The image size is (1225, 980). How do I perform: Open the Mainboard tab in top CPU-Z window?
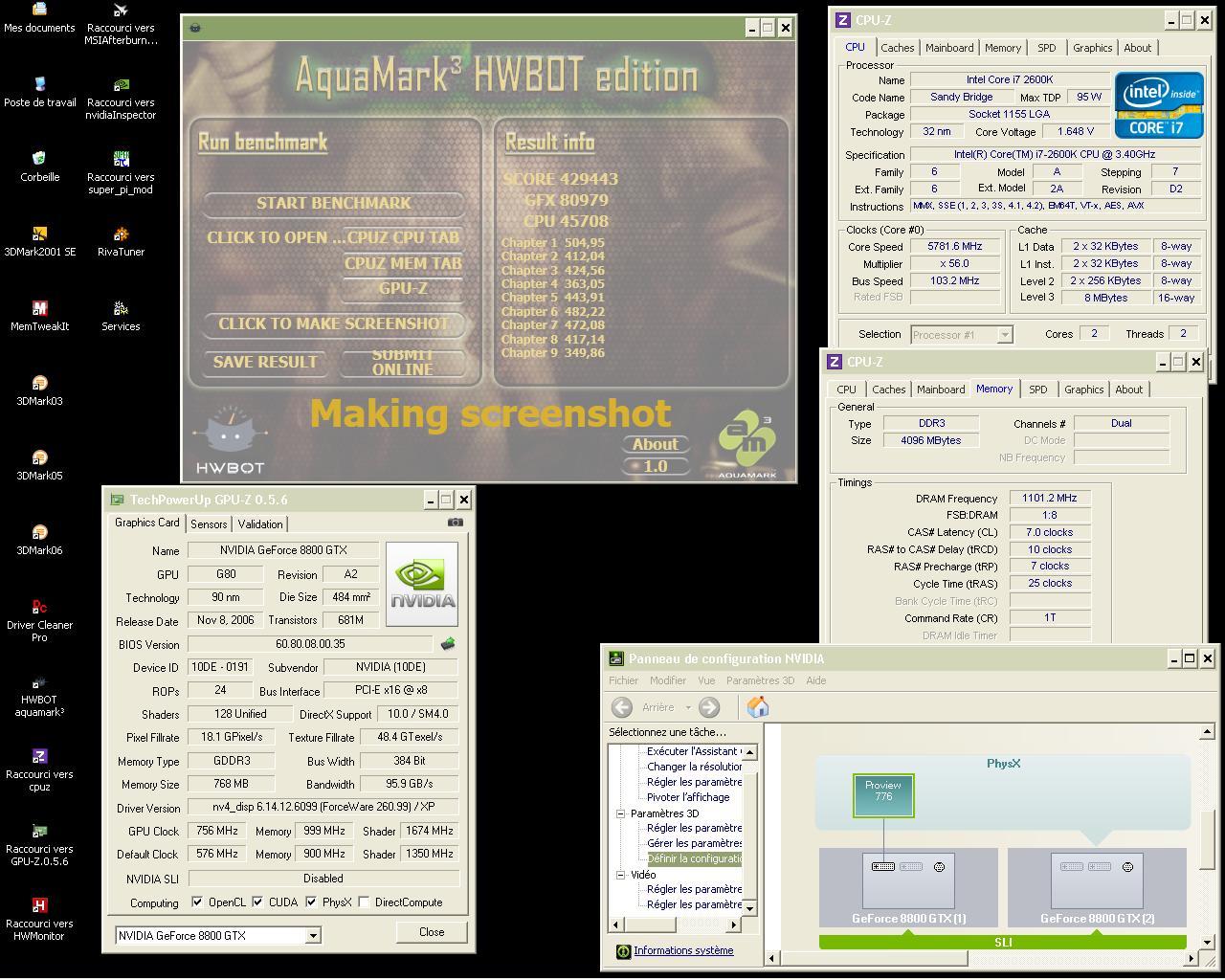pyautogui.click(x=949, y=48)
